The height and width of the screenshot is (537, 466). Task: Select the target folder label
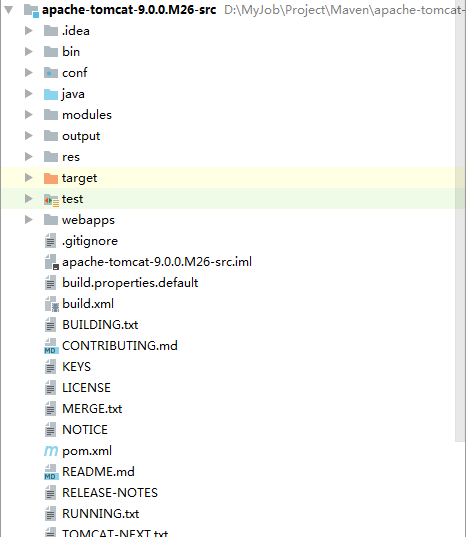[x=79, y=178]
